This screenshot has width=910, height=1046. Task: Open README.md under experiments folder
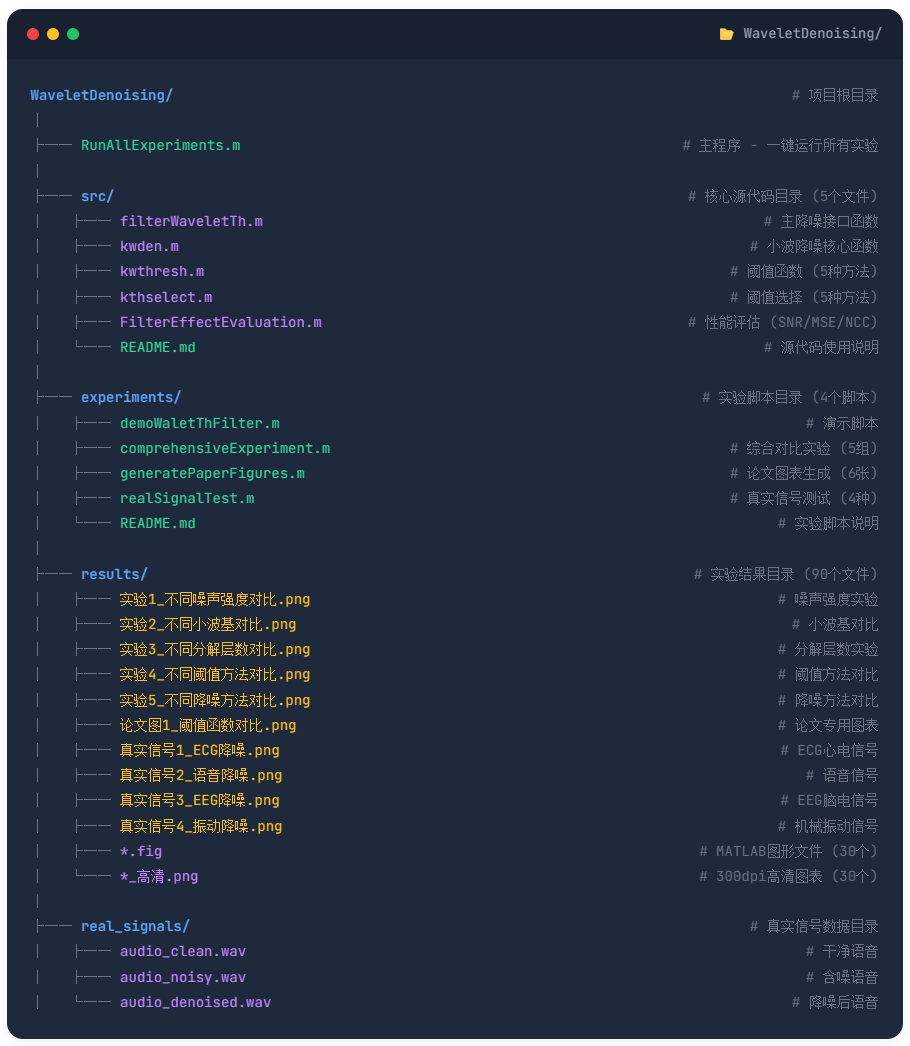157,523
